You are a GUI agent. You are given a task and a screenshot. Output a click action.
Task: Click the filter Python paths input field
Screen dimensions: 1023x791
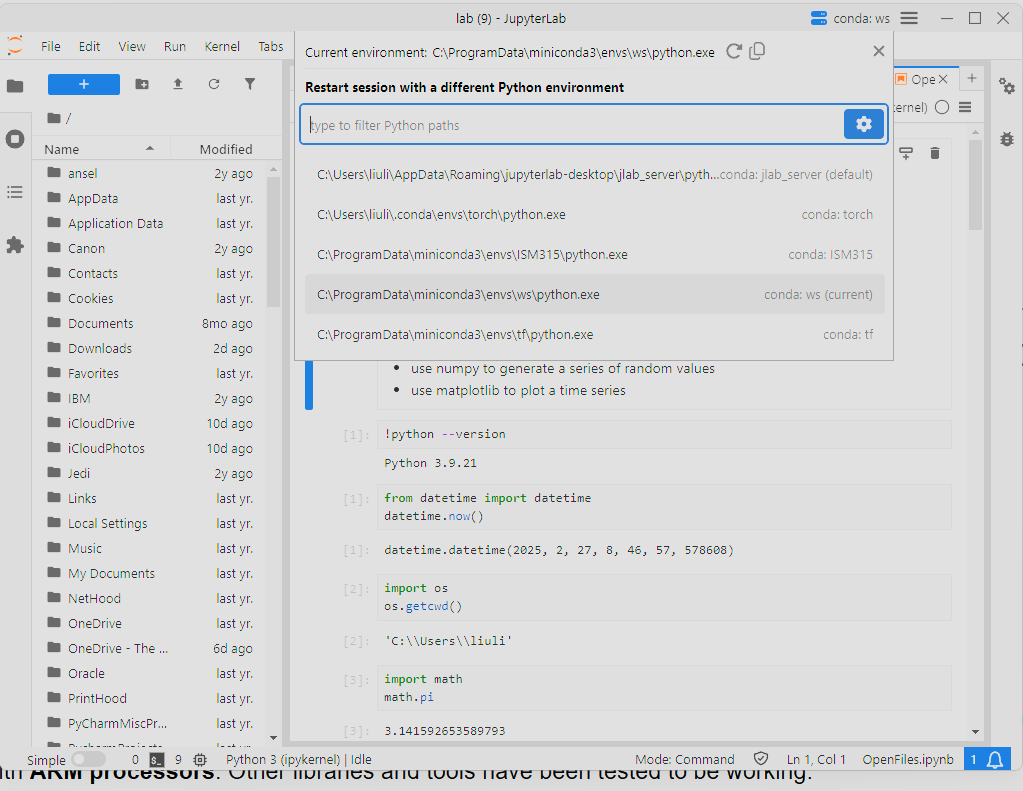[572, 125]
